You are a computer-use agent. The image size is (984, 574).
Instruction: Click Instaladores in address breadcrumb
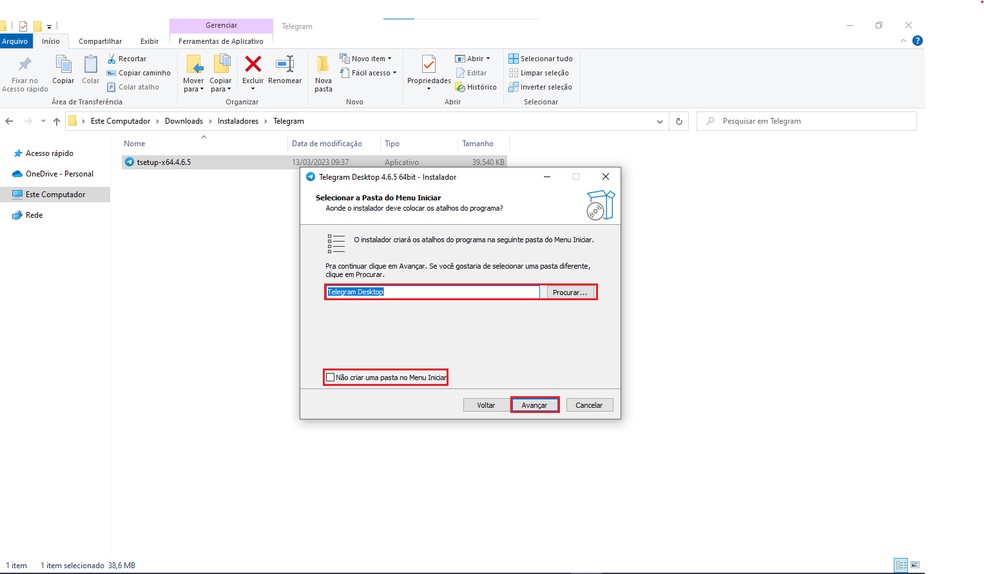238,121
